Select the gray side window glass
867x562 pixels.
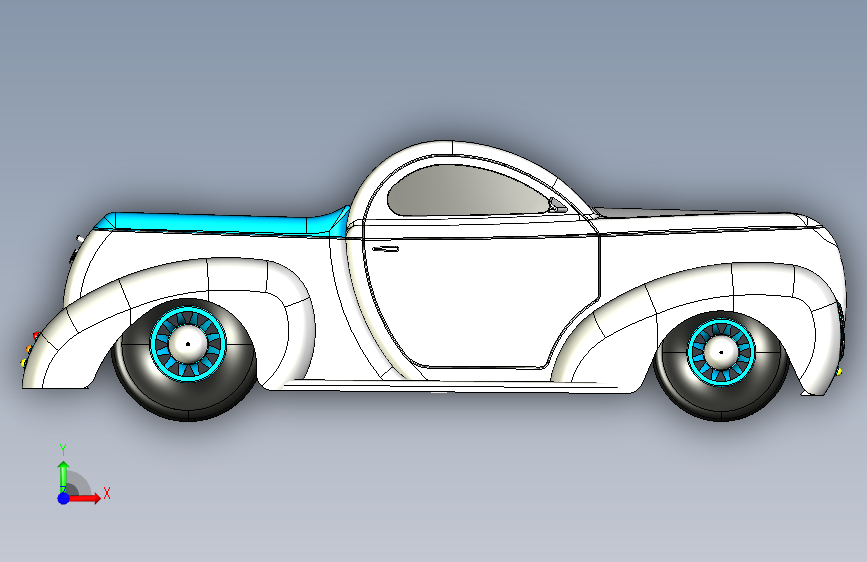pos(469,191)
